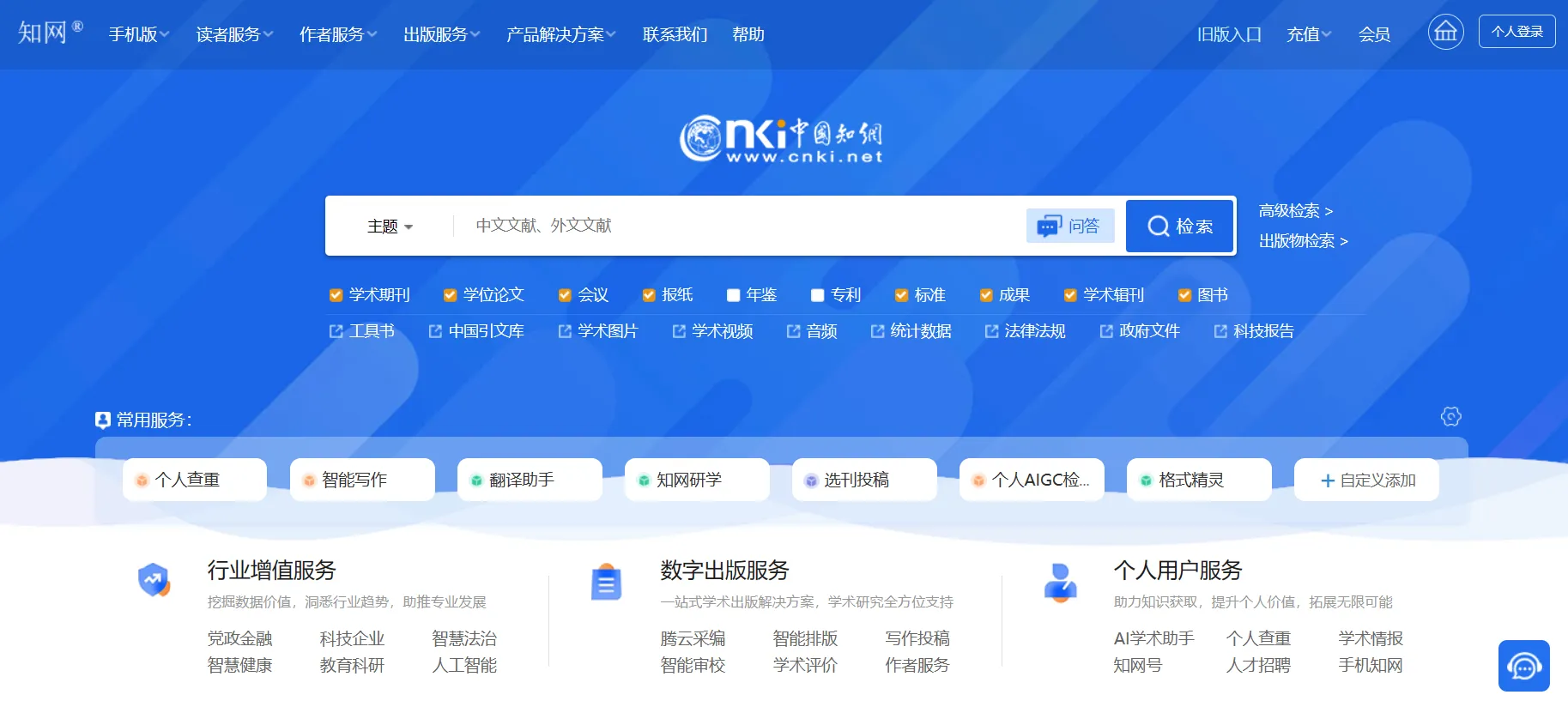1568x713 pixels.
Task: Open the 高级检索 link
Action: 1295,210
